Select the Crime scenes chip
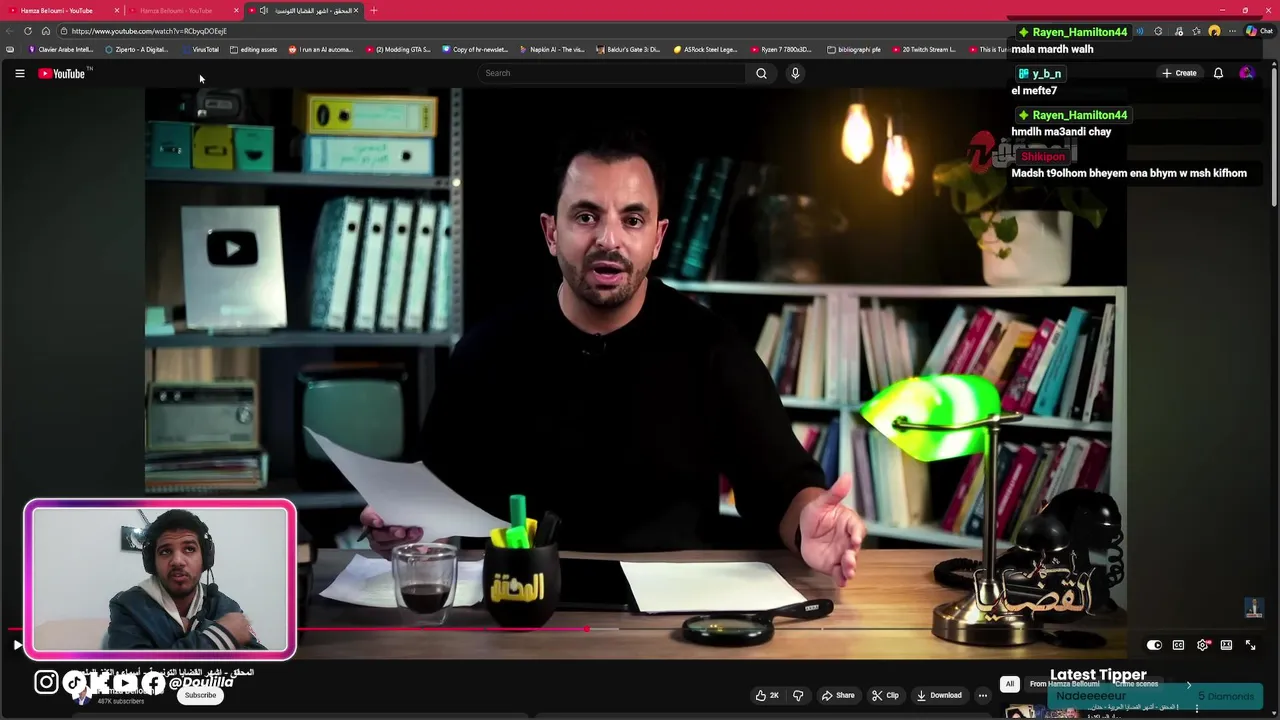The height and width of the screenshot is (720, 1280). 1136,684
